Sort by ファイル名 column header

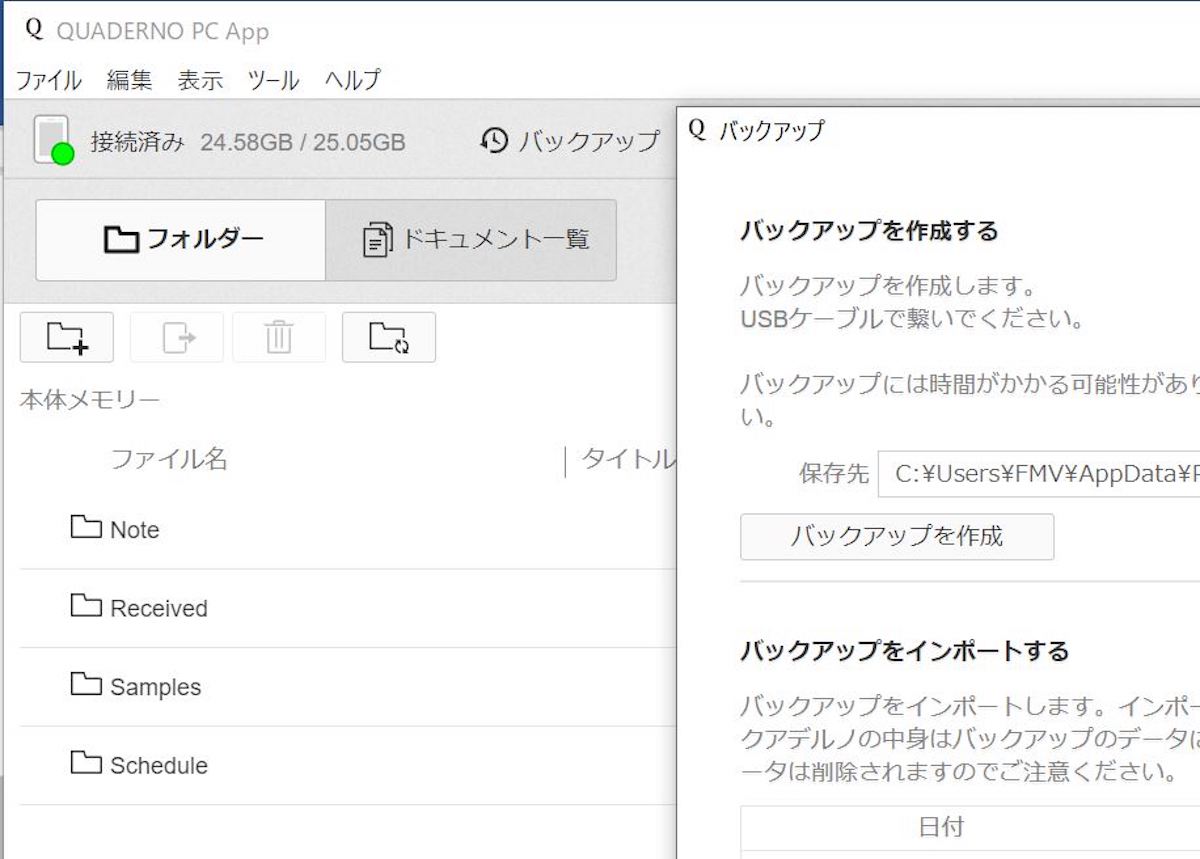click(x=168, y=459)
